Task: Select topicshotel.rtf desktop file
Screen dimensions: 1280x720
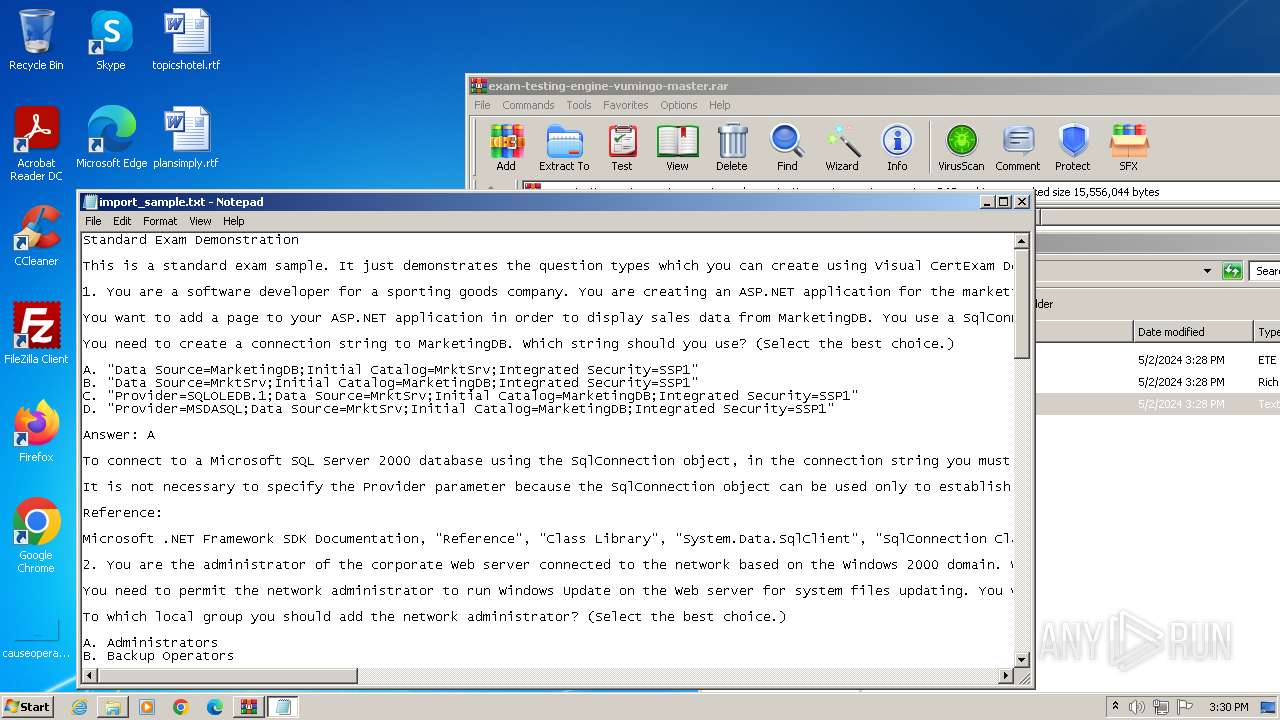Action: (x=186, y=40)
